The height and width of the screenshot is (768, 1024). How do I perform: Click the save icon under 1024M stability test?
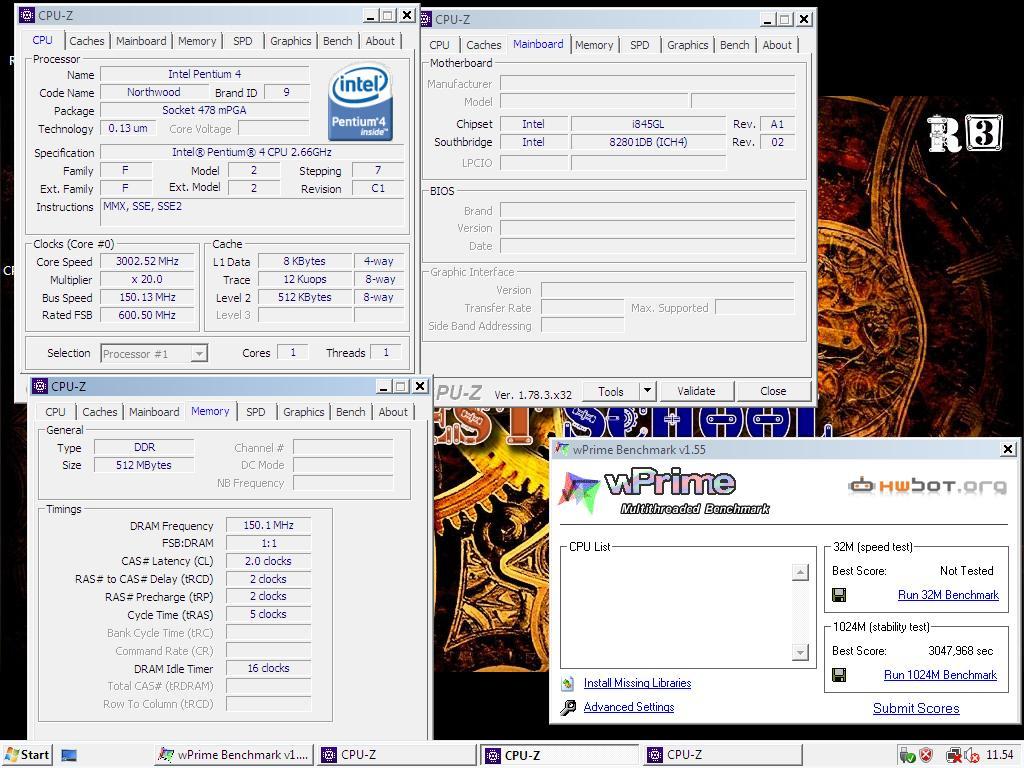tap(839, 675)
